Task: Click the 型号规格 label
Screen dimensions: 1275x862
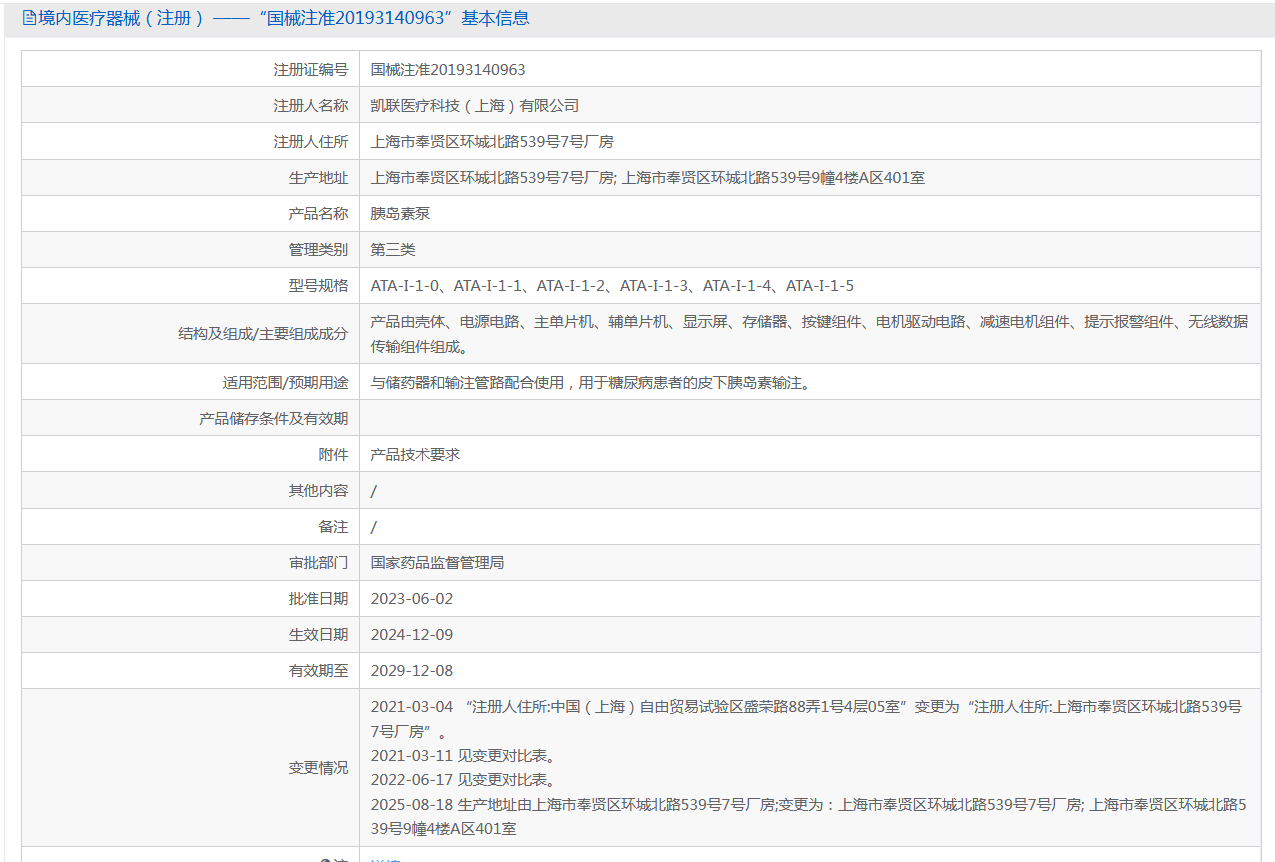Action: [318, 286]
